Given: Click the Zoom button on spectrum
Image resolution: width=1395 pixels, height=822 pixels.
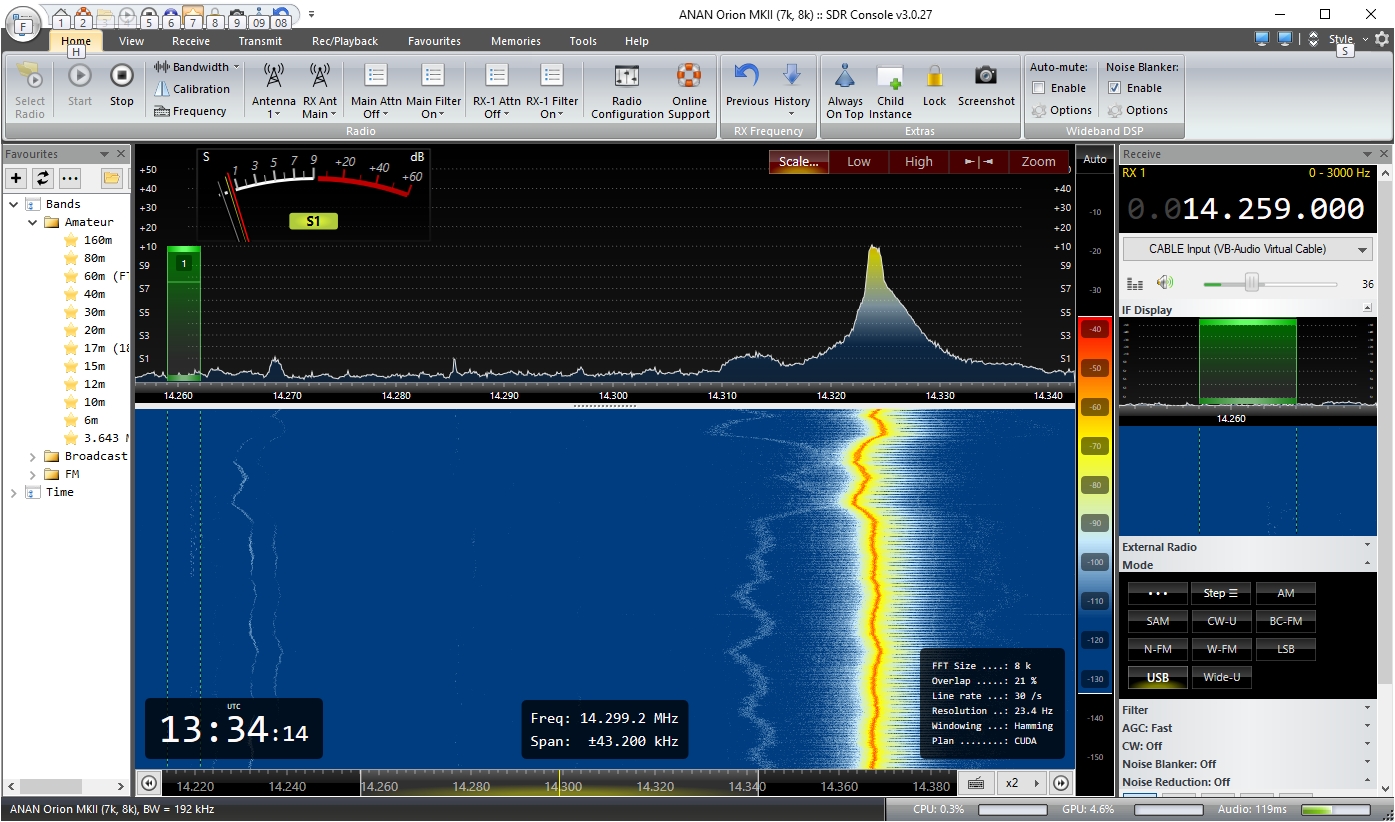Looking at the screenshot, I should pyautogui.click(x=1038, y=161).
